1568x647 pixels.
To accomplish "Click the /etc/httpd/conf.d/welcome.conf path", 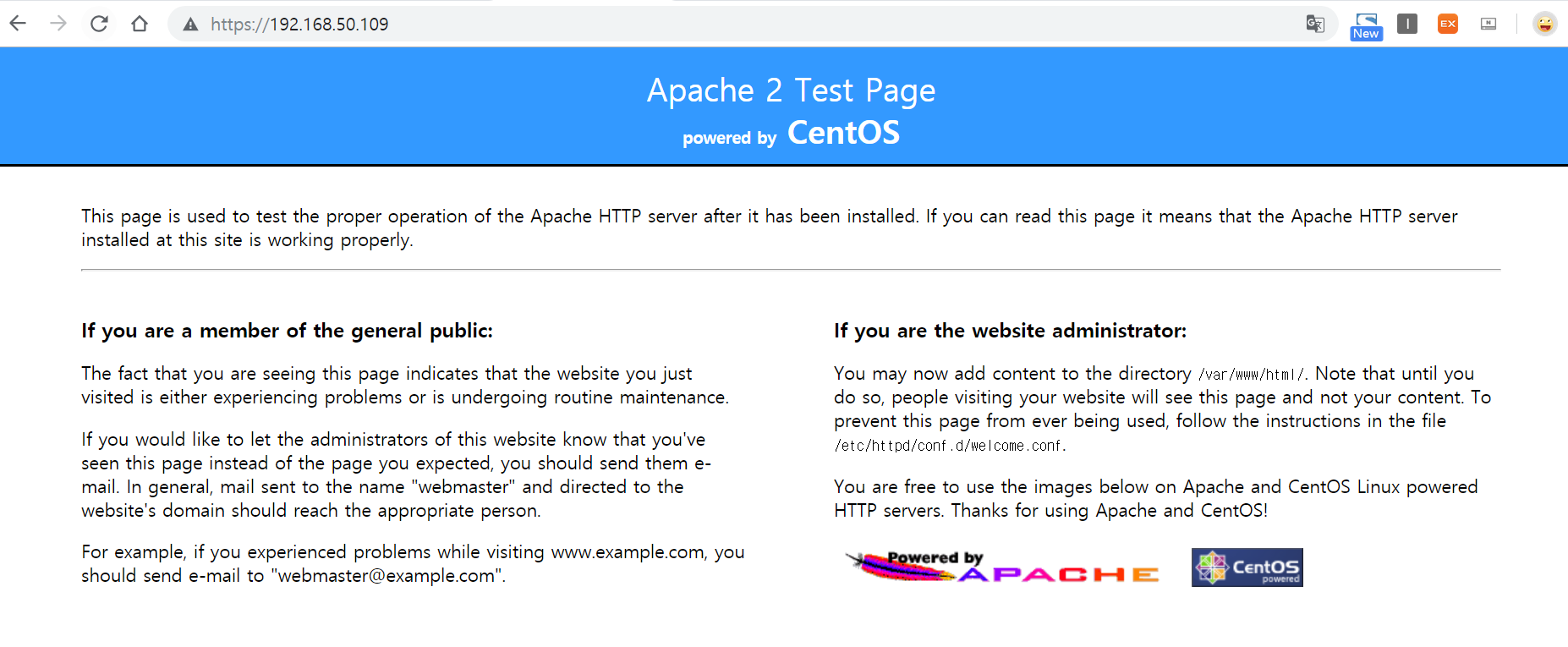I will [x=950, y=446].
